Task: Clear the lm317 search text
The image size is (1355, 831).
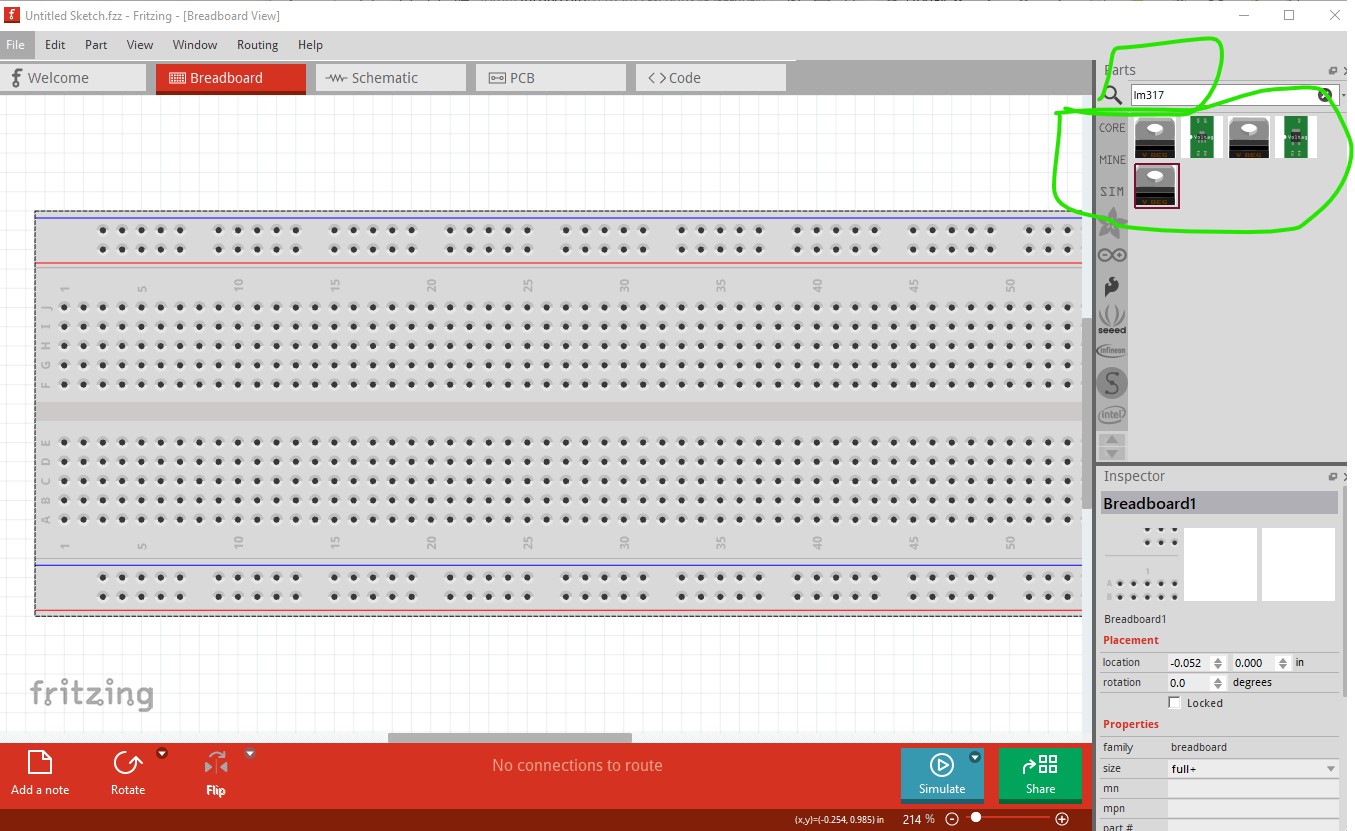Action: [1324, 95]
